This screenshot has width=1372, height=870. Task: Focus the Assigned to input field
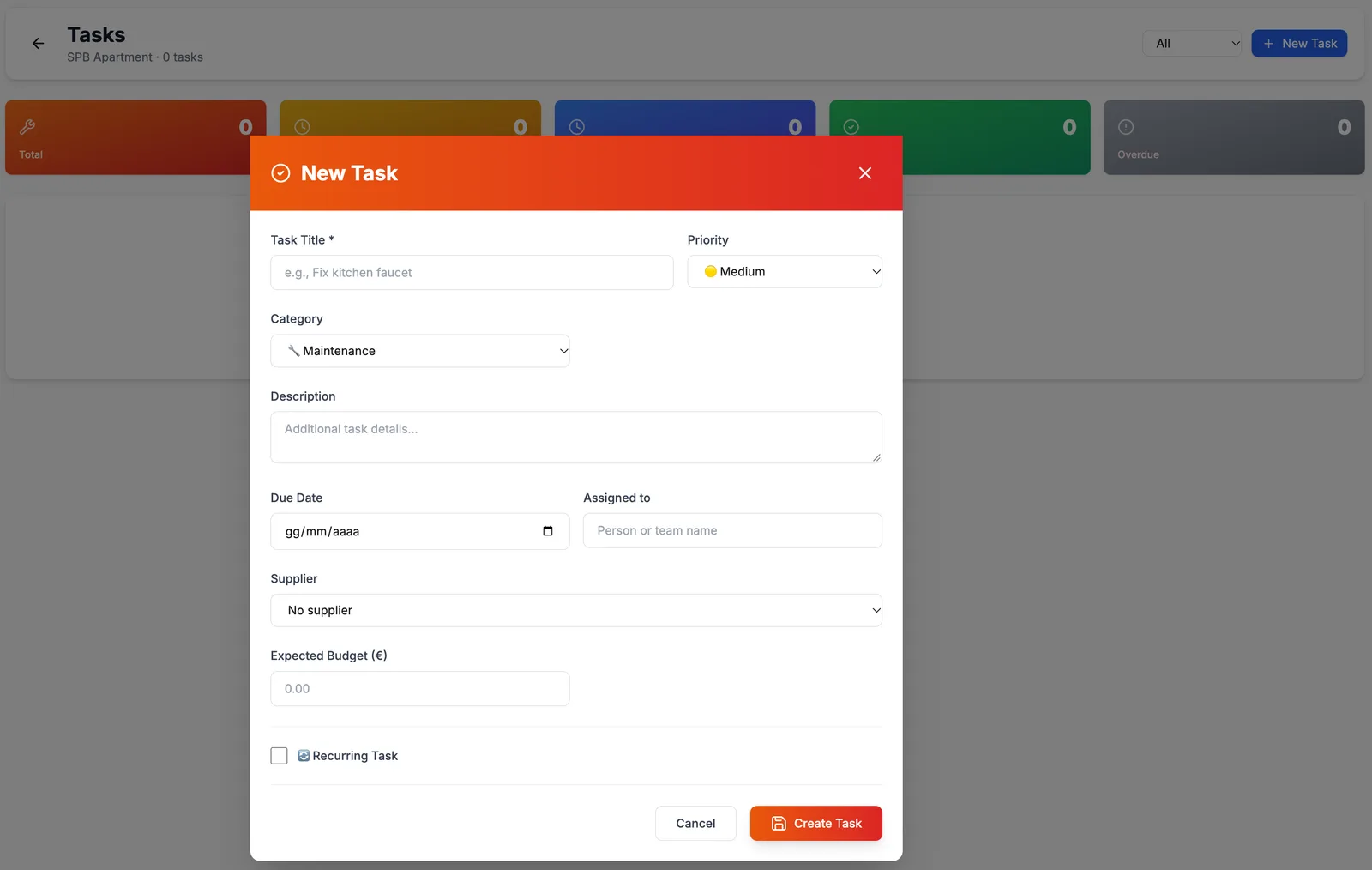[732, 531]
